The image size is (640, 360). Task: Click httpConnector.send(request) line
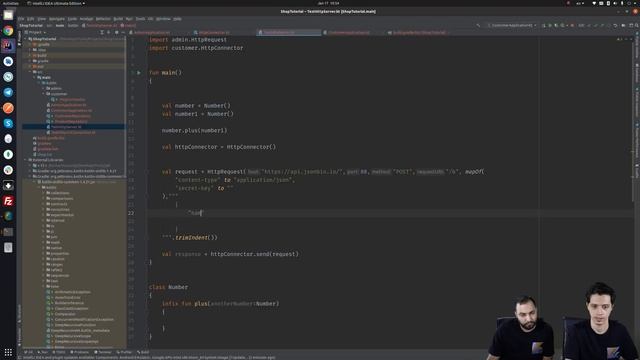(x=230, y=254)
